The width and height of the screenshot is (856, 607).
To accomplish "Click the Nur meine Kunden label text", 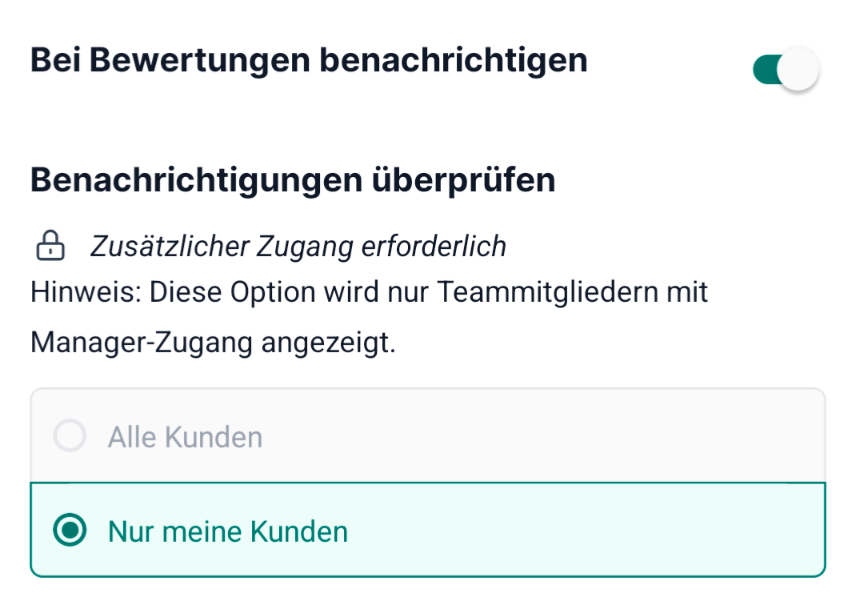I will coord(228,532).
